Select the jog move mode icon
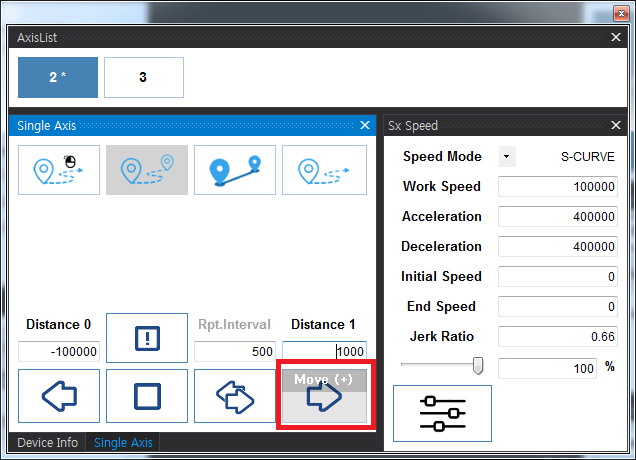Screen dimensions: 636x460 tap(59, 170)
